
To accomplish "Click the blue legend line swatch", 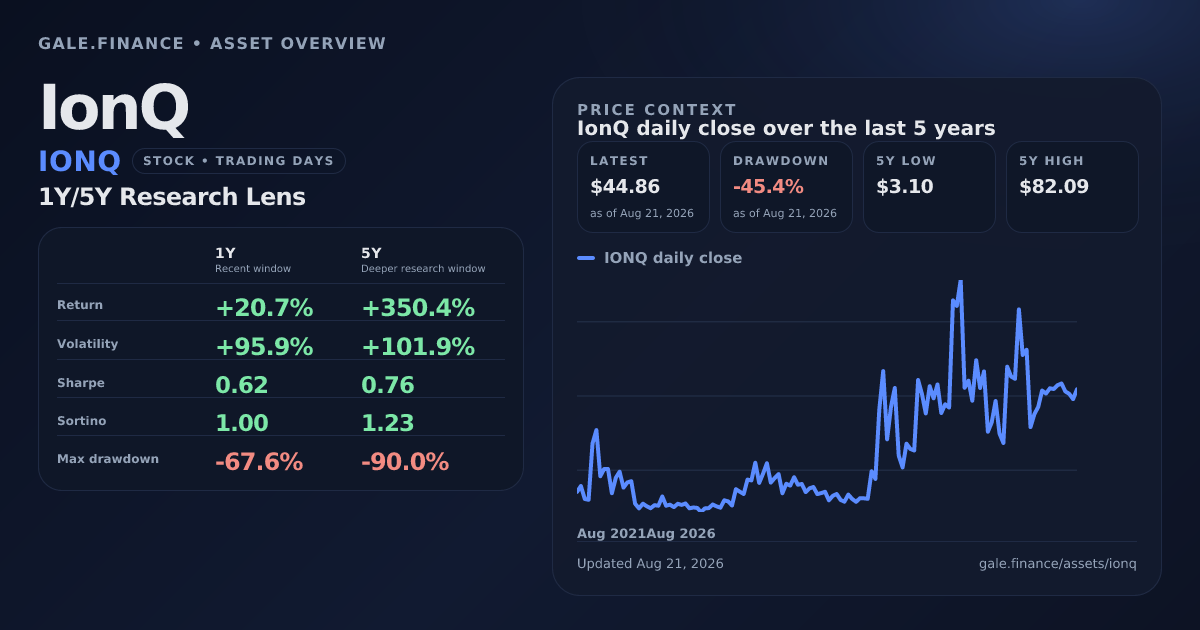I will point(586,258).
